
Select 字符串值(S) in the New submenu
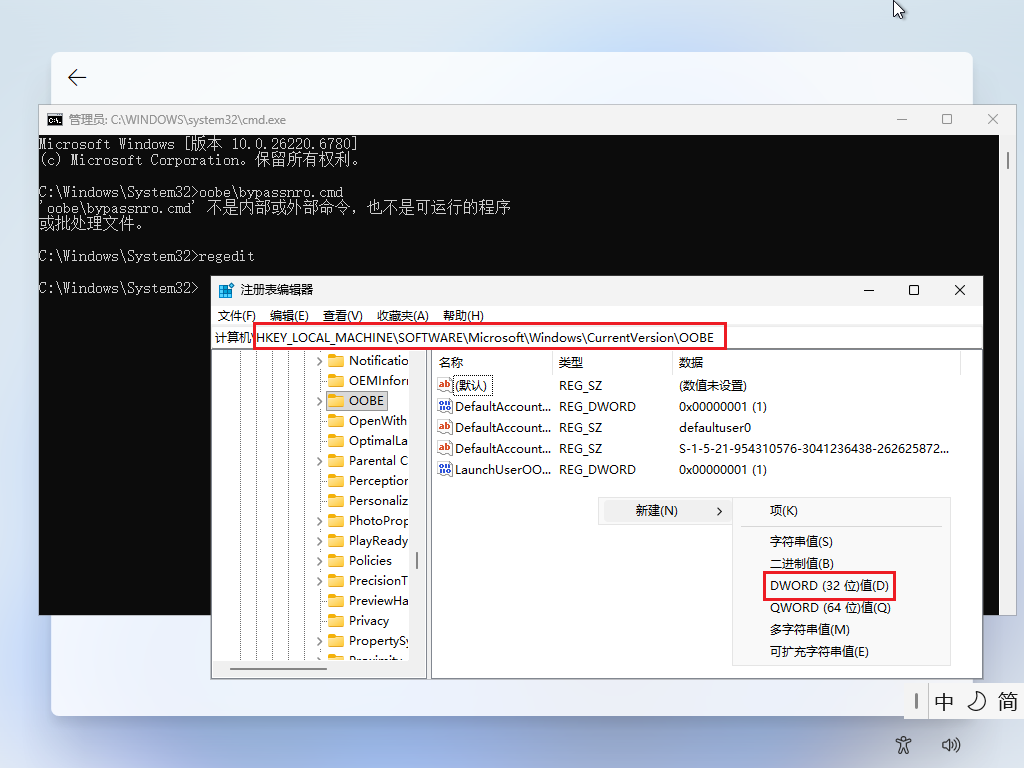pyautogui.click(x=800, y=541)
